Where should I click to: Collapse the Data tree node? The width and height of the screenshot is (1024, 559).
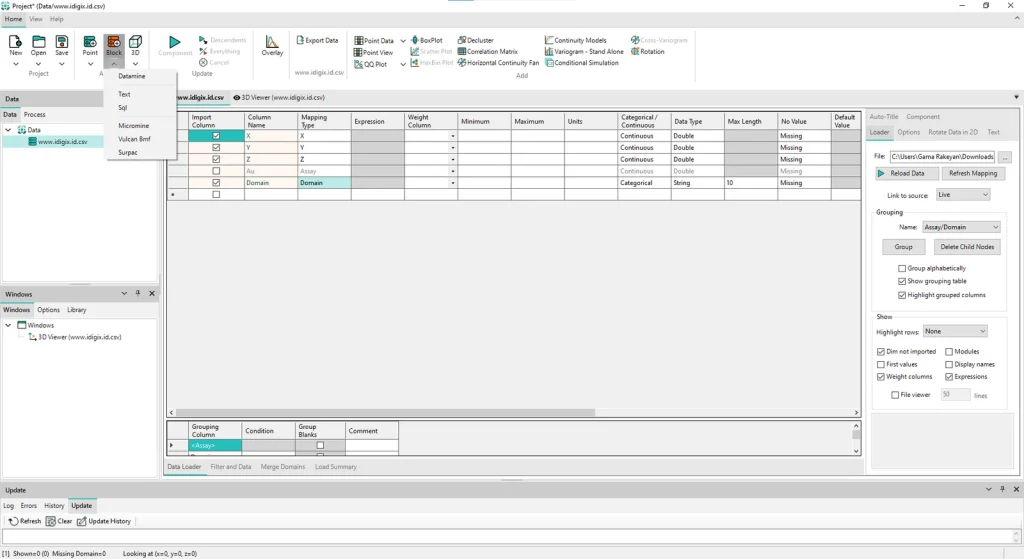pyautogui.click(x=8, y=130)
